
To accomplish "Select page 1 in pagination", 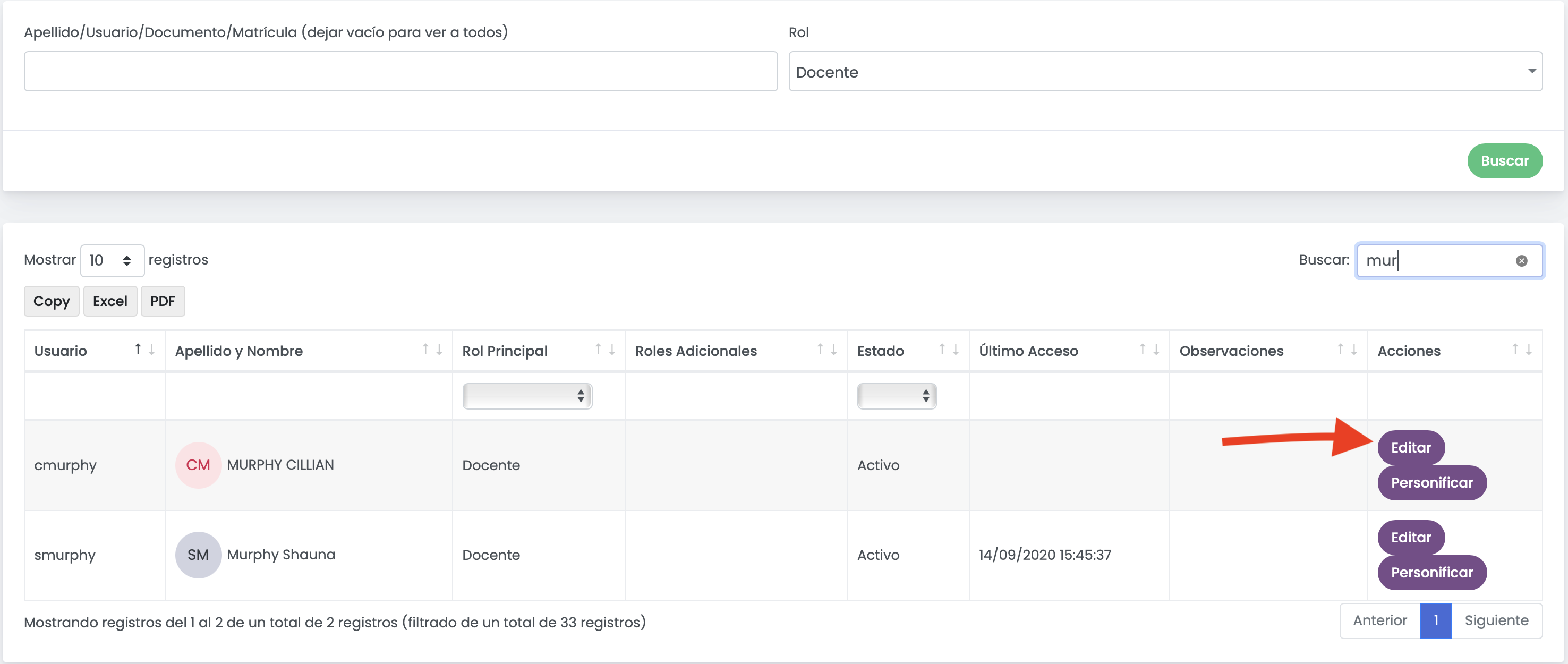I will (1436, 620).
